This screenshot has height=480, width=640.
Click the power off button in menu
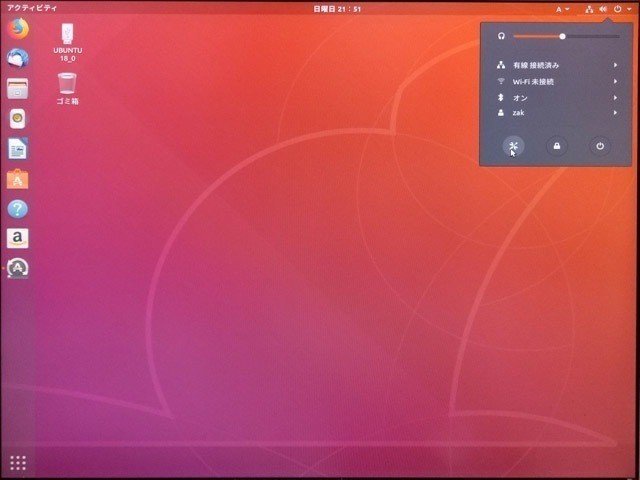[600, 146]
